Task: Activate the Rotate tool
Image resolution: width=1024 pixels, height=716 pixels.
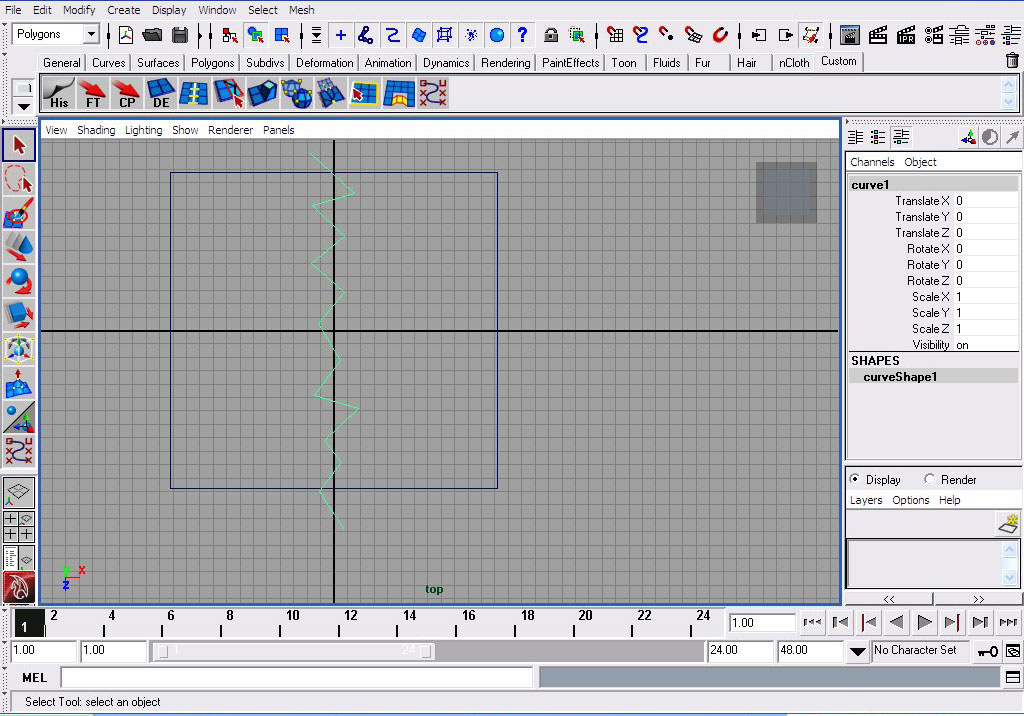Action: 19,281
